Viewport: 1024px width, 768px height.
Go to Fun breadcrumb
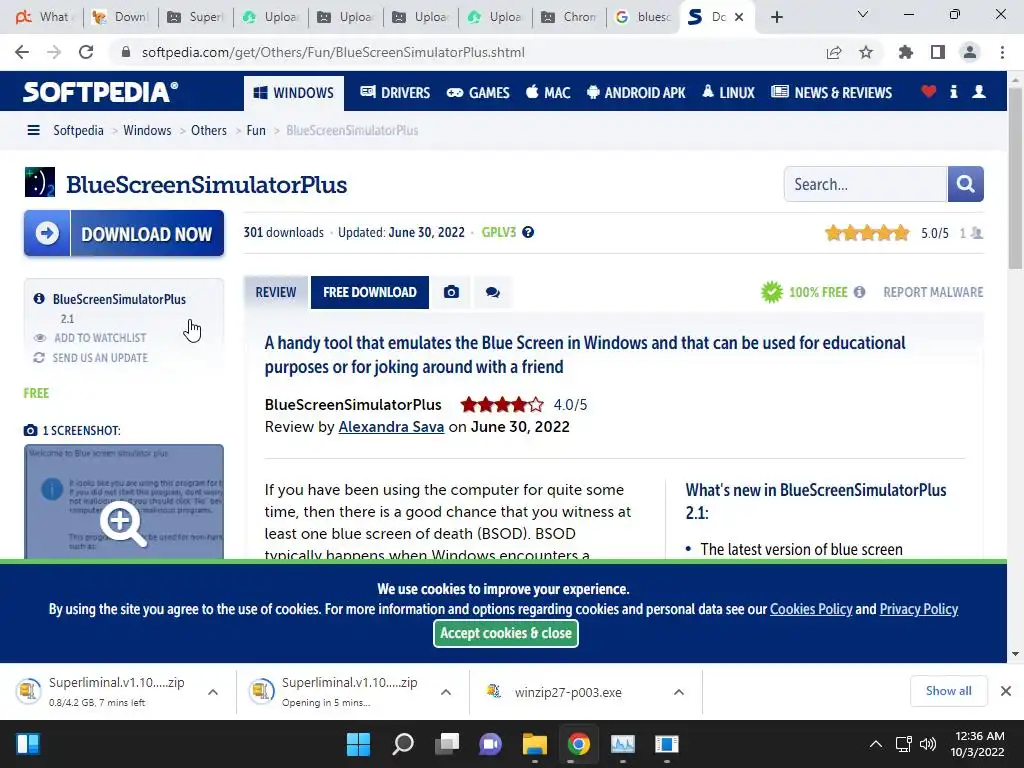[x=256, y=131]
